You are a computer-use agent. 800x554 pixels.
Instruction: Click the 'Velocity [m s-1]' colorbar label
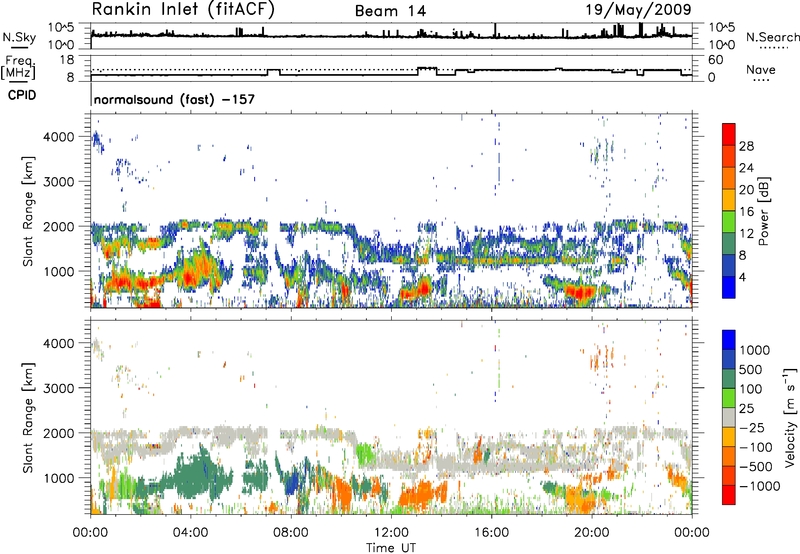pyautogui.click(x=790, y=417)
